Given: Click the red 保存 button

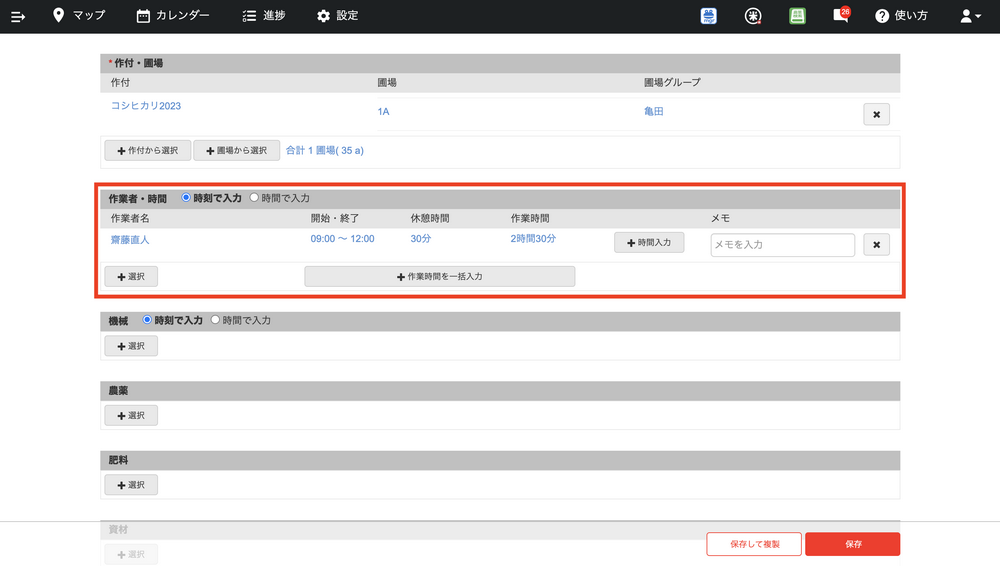Looking at the screenshot, I should click(852, 544).
